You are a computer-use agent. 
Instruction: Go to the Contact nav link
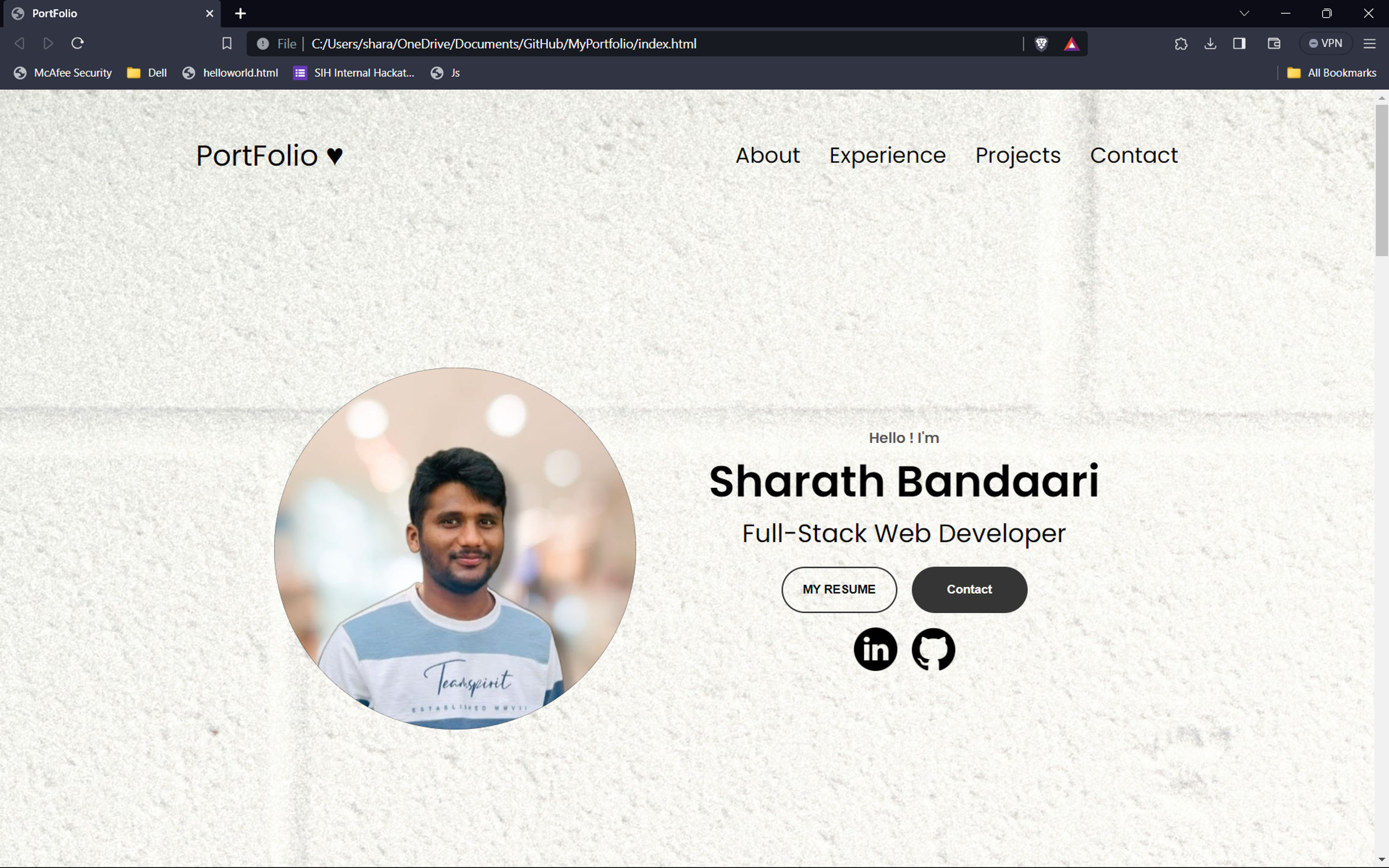1134,155
